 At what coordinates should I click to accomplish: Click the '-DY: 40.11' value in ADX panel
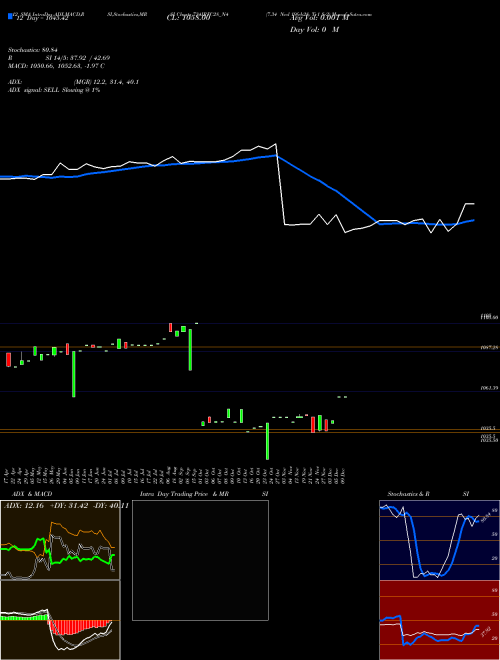[110, 506]
